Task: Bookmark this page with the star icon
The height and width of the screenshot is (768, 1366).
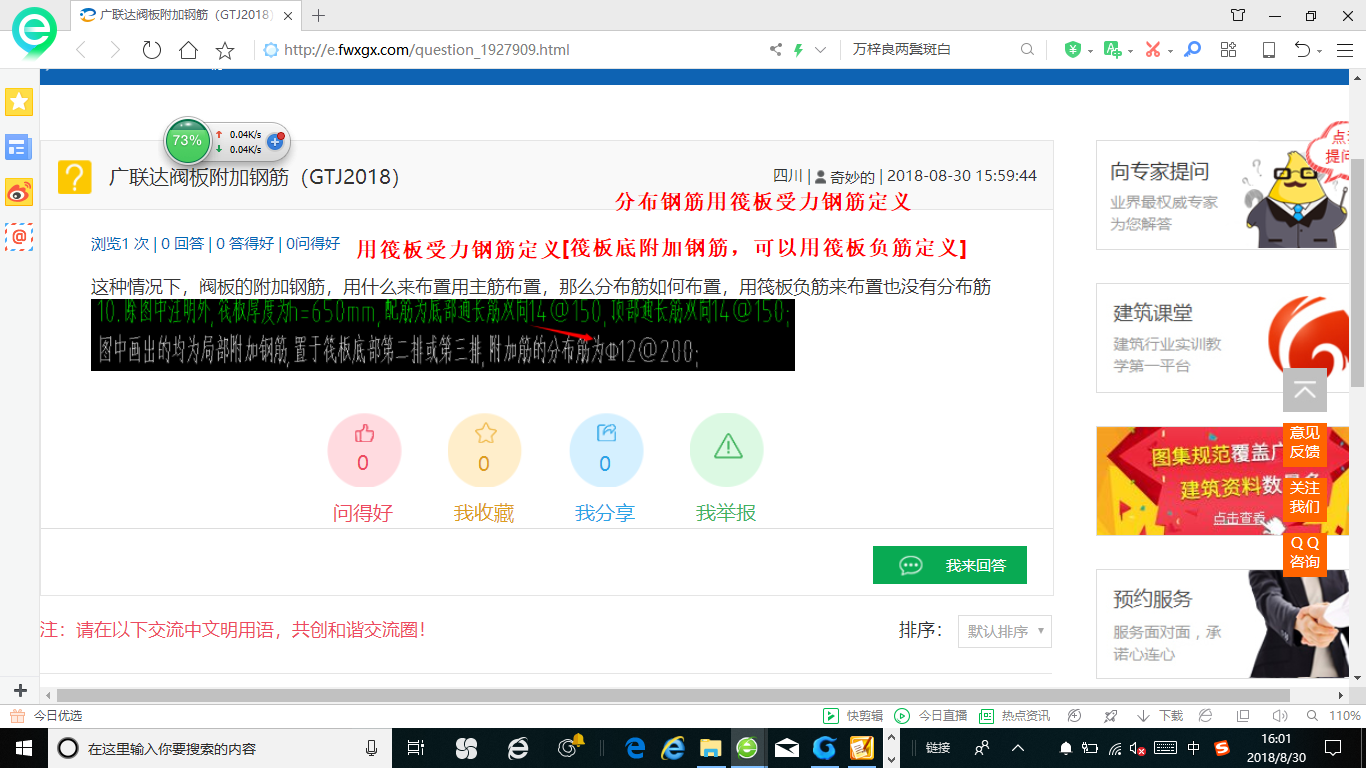Action: pos(225,50)
